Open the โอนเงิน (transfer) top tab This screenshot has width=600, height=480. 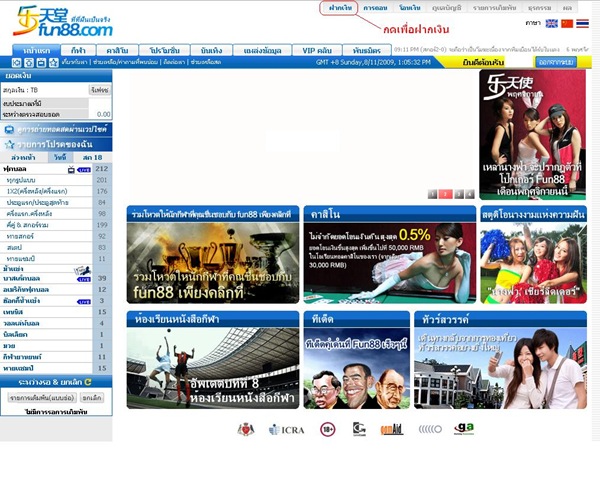click(409, 8)
